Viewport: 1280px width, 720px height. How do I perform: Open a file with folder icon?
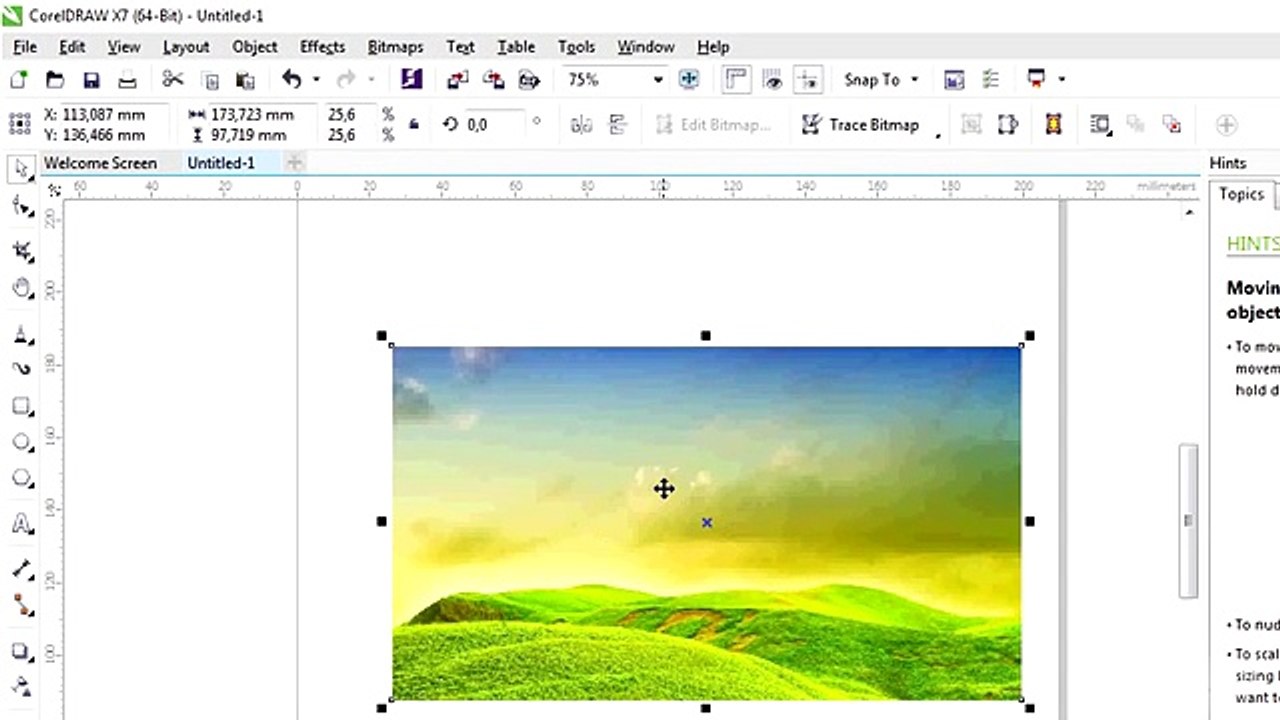point(55,80)
